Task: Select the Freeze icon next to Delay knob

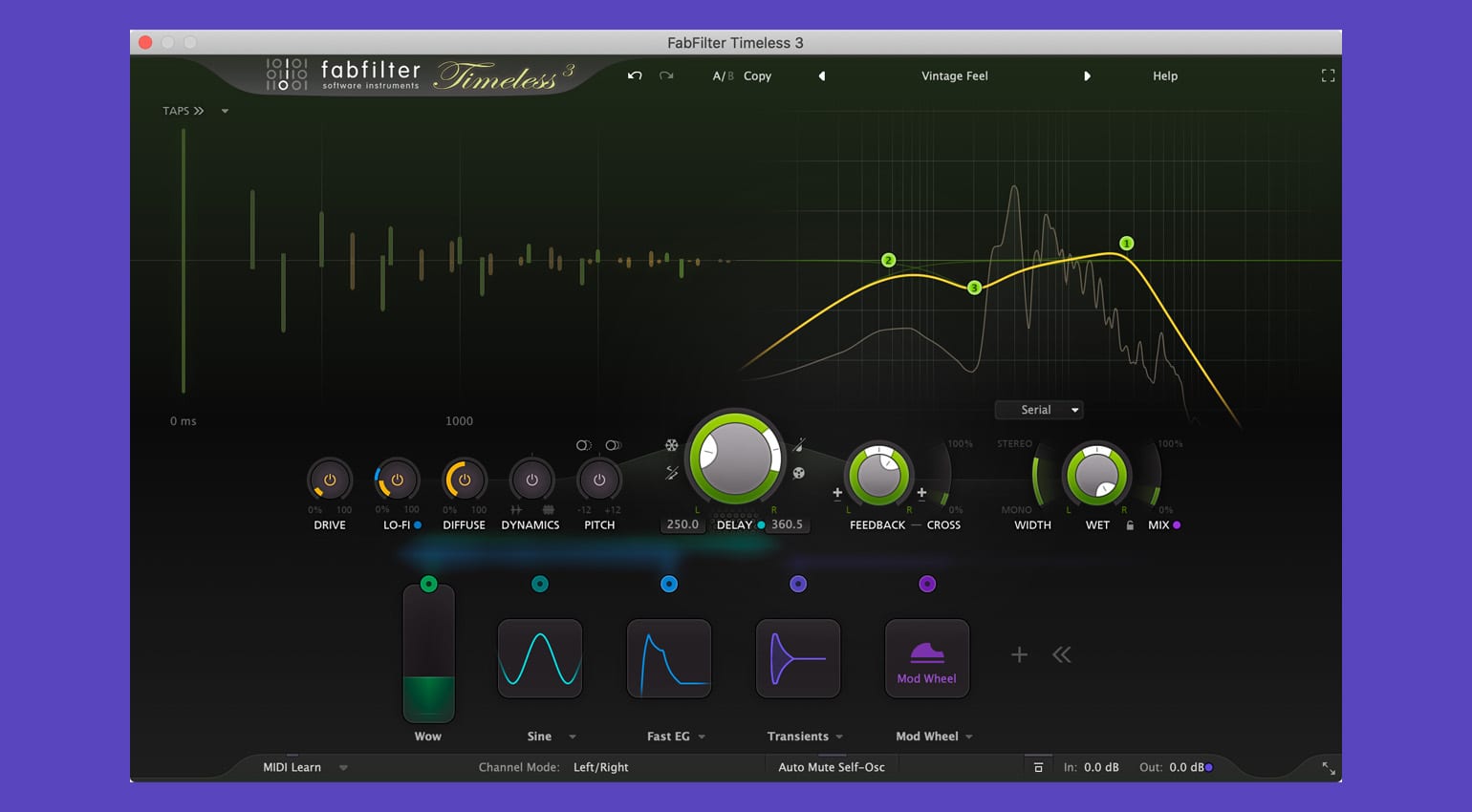Action: coord(672,445)
